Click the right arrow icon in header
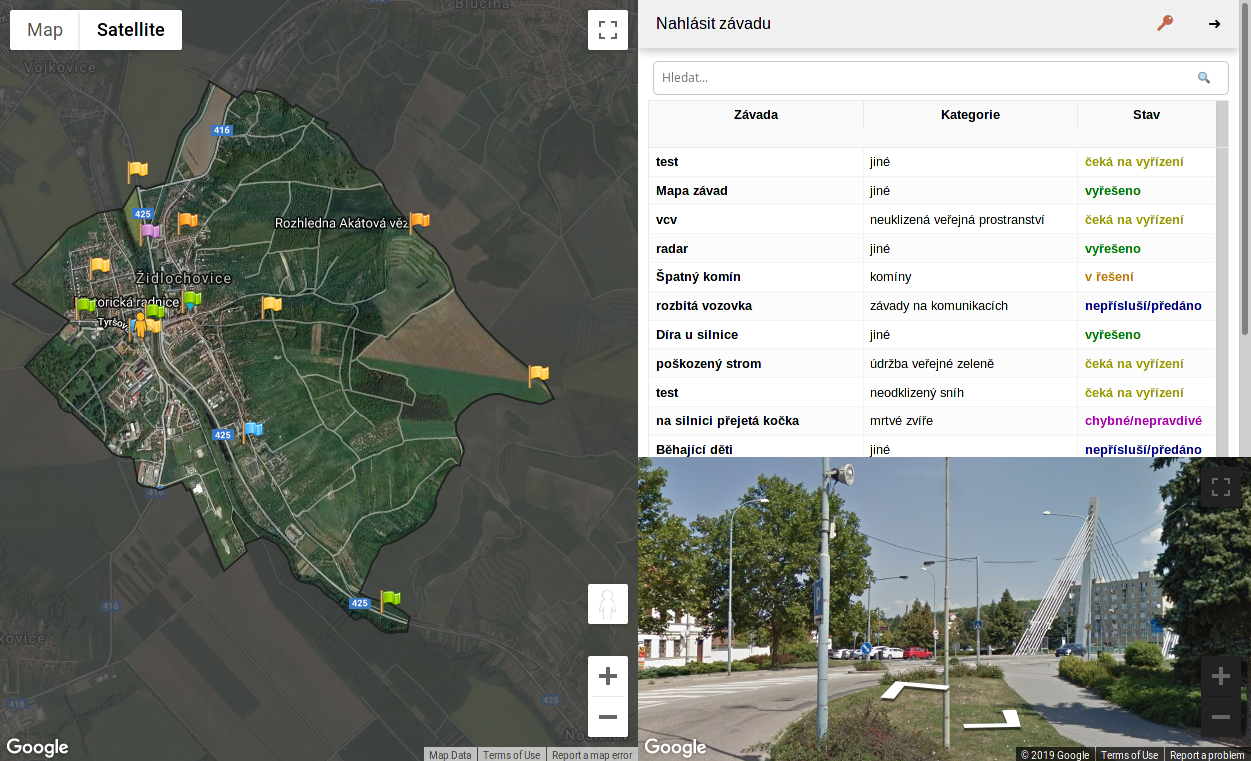Screen dimensions: 1251x761 click(1214, 24)
